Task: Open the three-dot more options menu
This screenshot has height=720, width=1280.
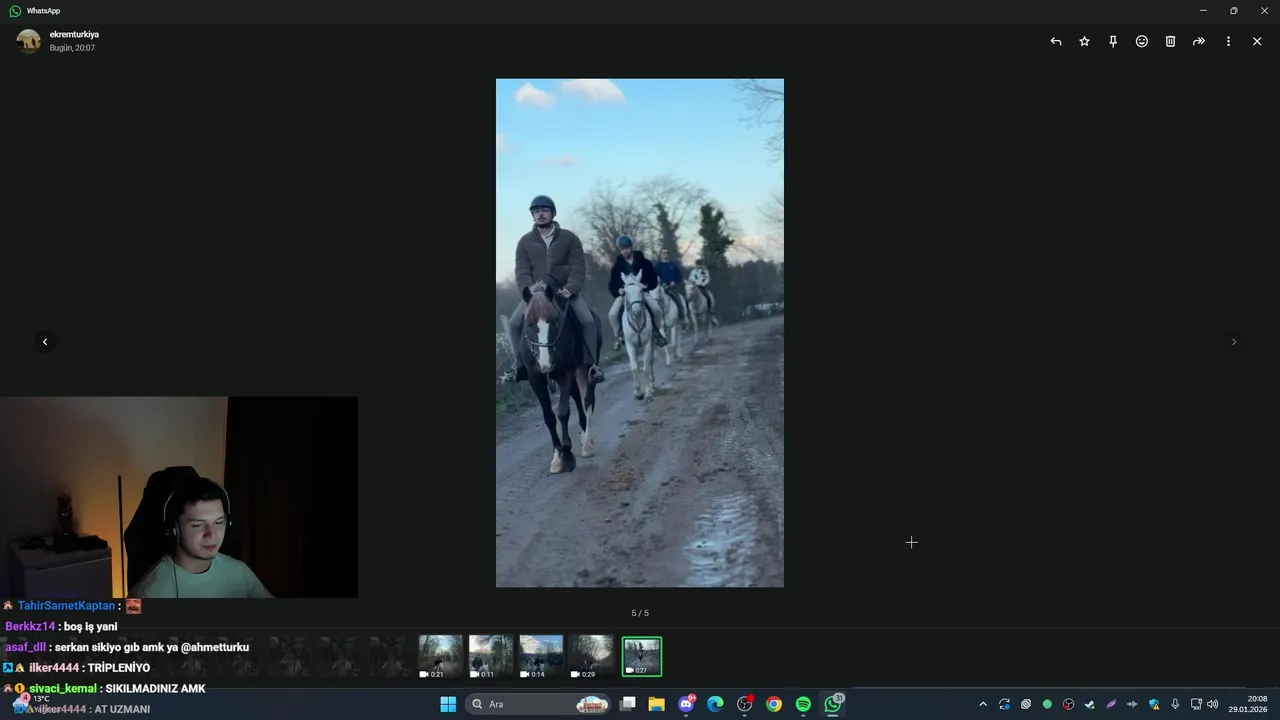Action: [x=1228, y=41]
